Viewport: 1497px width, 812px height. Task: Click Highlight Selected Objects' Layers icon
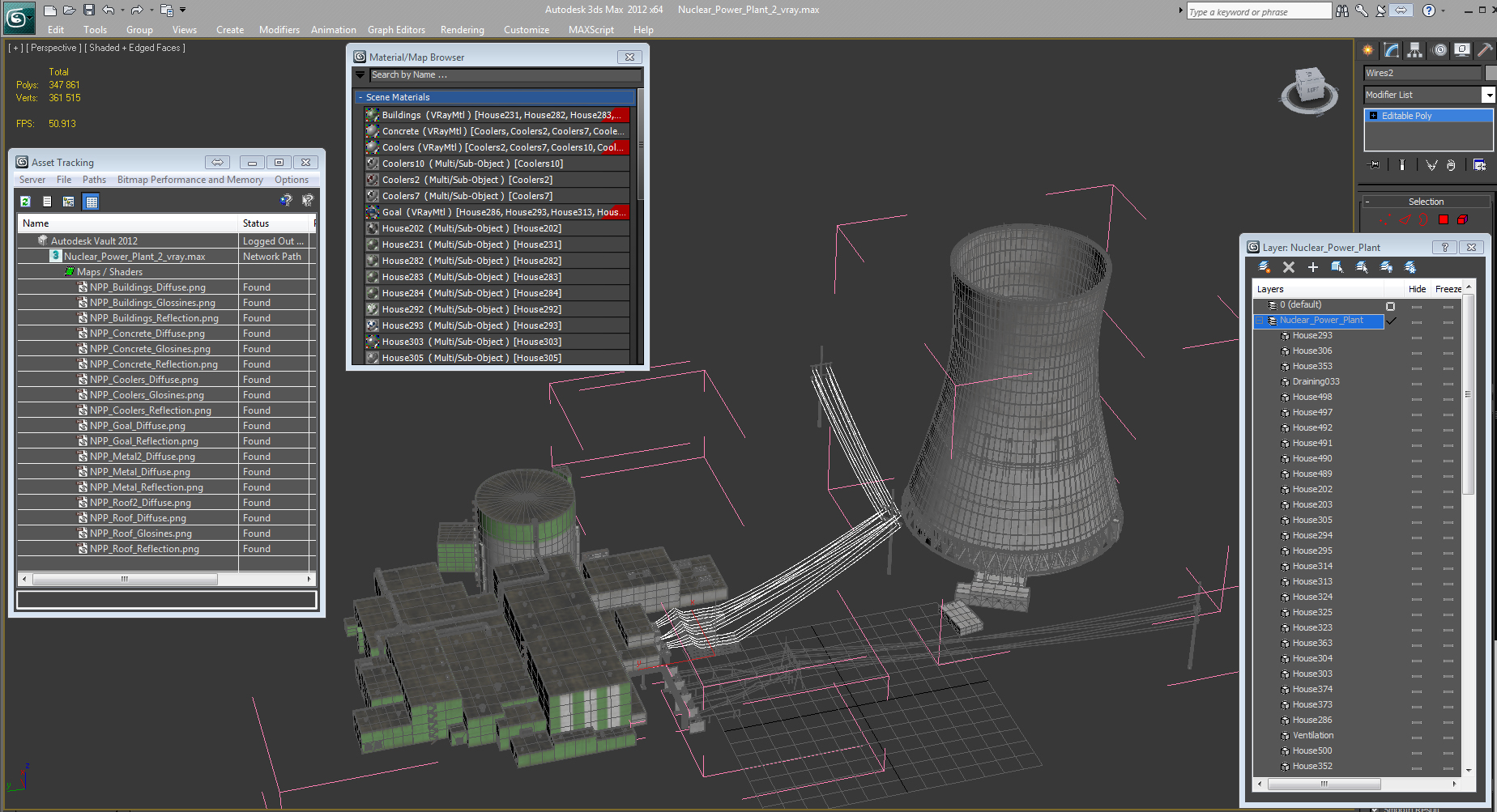tap(1362, 267)
